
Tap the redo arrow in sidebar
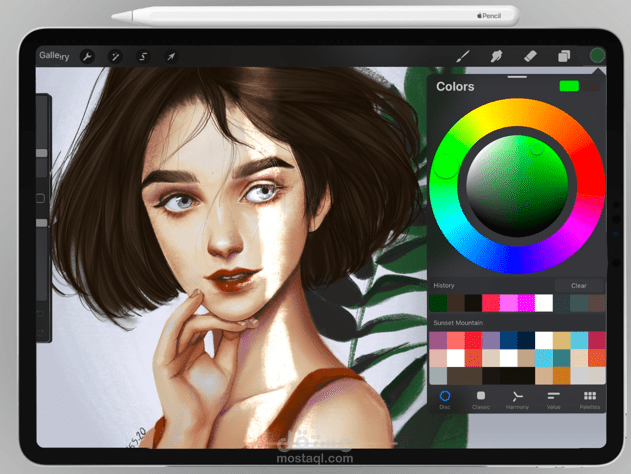[40, 332]
